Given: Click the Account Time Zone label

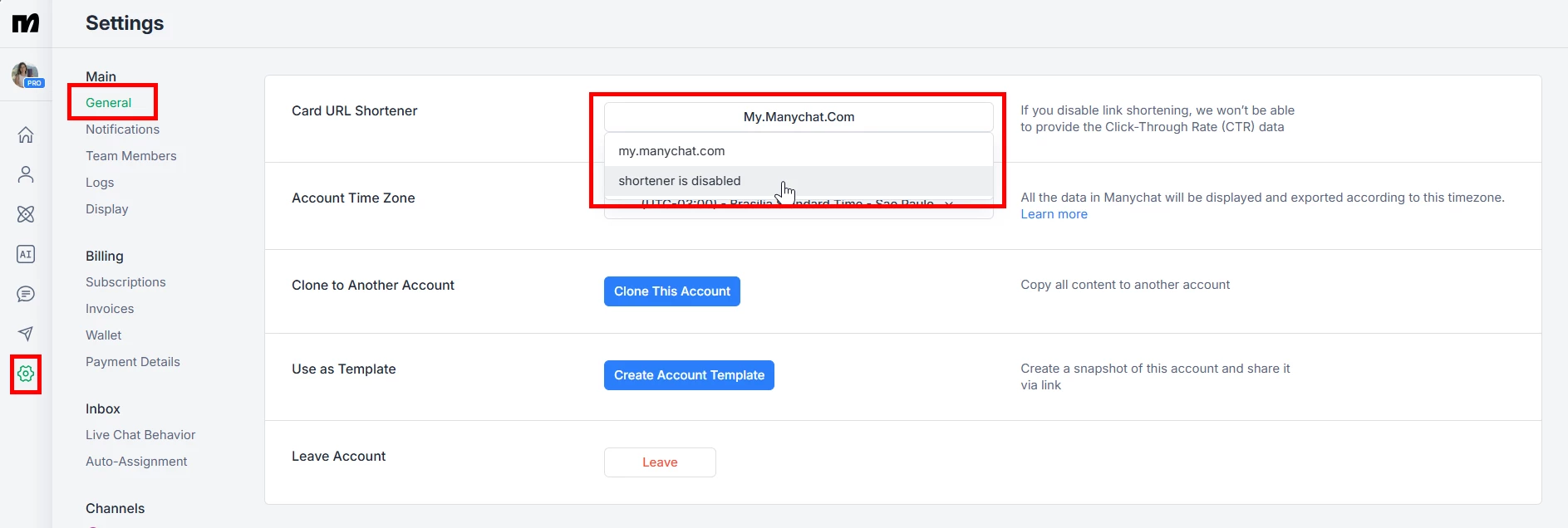Looking at the screenshot, I should tap(353, 198).
